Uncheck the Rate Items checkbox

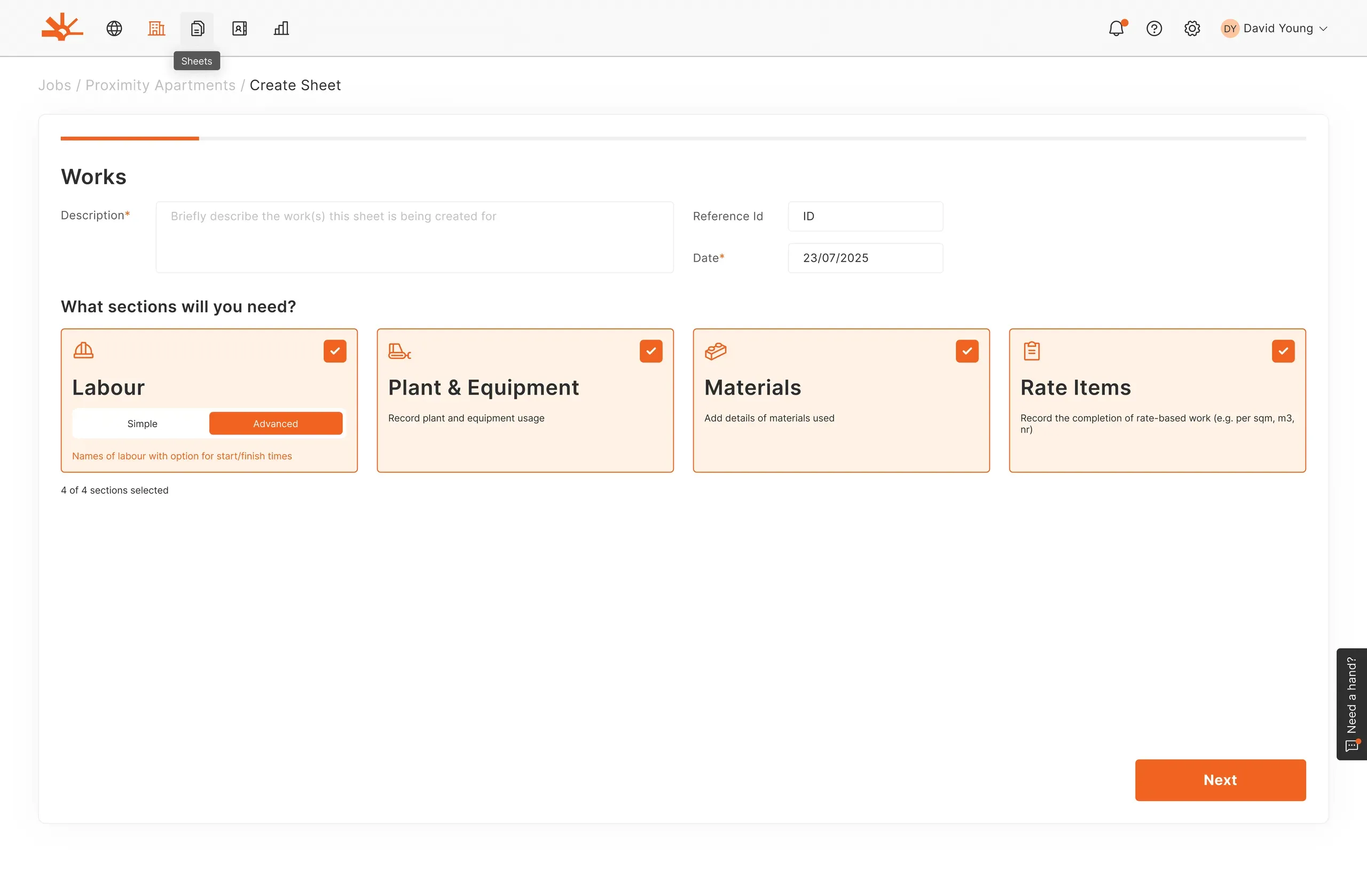click(x=1283, y=351)
